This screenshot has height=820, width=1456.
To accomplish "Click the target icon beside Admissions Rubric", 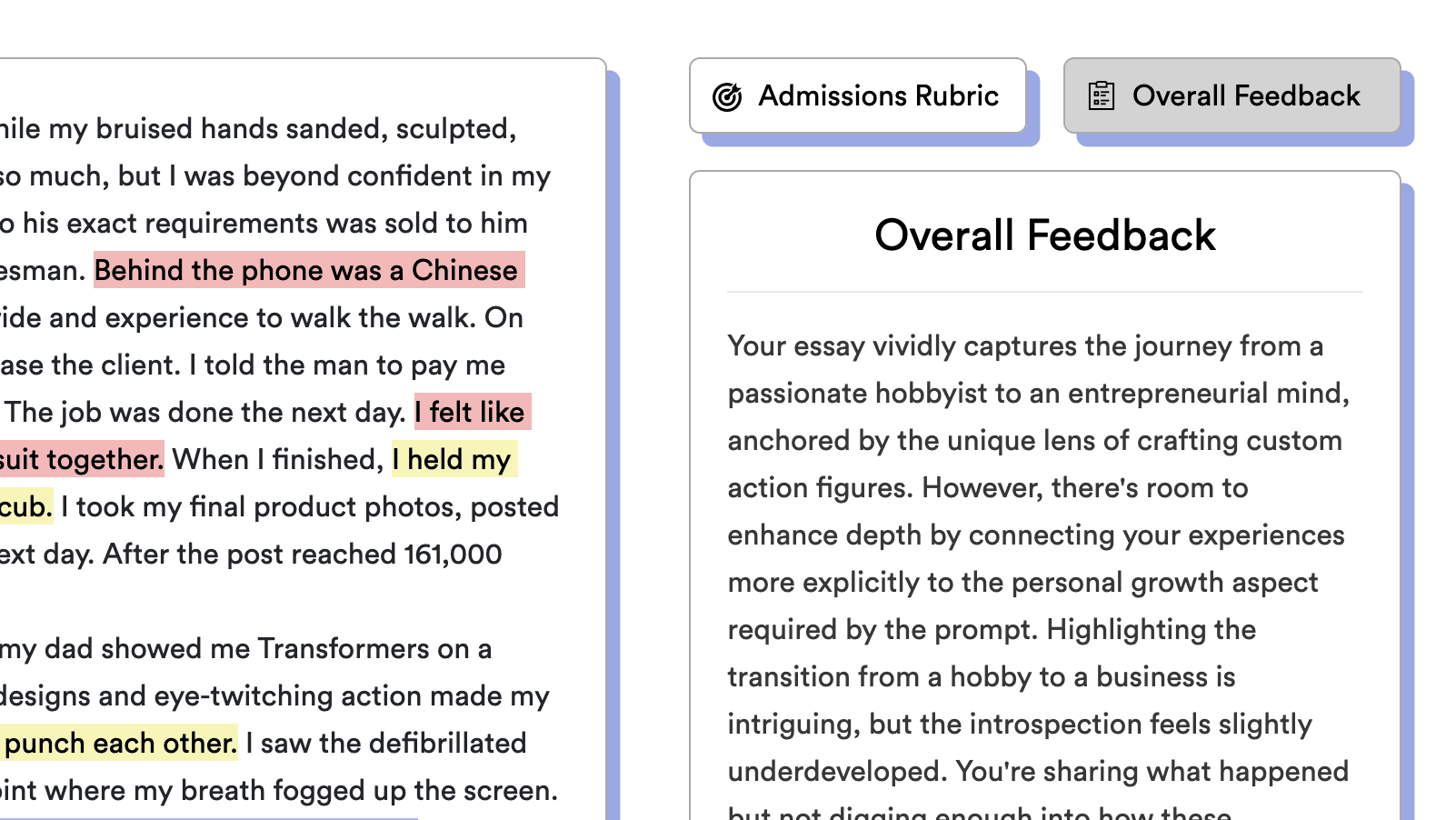I will 727,96.
